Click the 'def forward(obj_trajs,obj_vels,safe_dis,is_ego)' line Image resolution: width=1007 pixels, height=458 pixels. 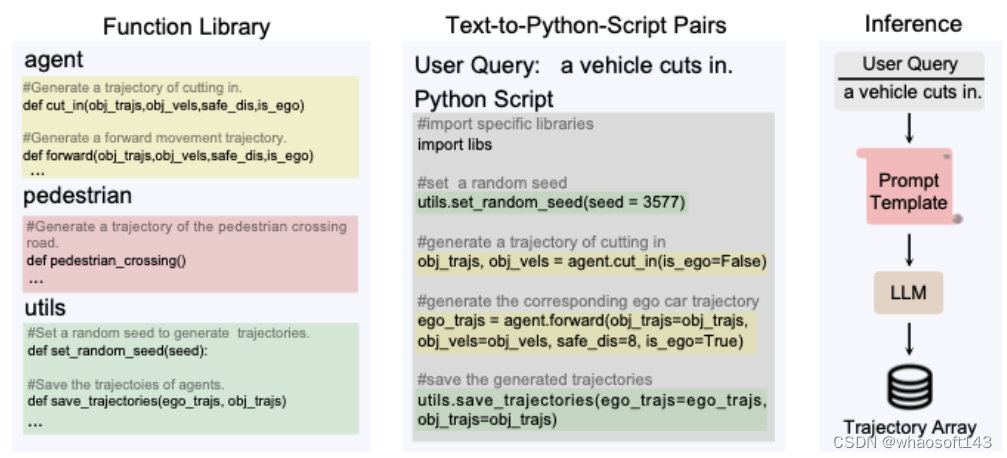click(168, 155)
